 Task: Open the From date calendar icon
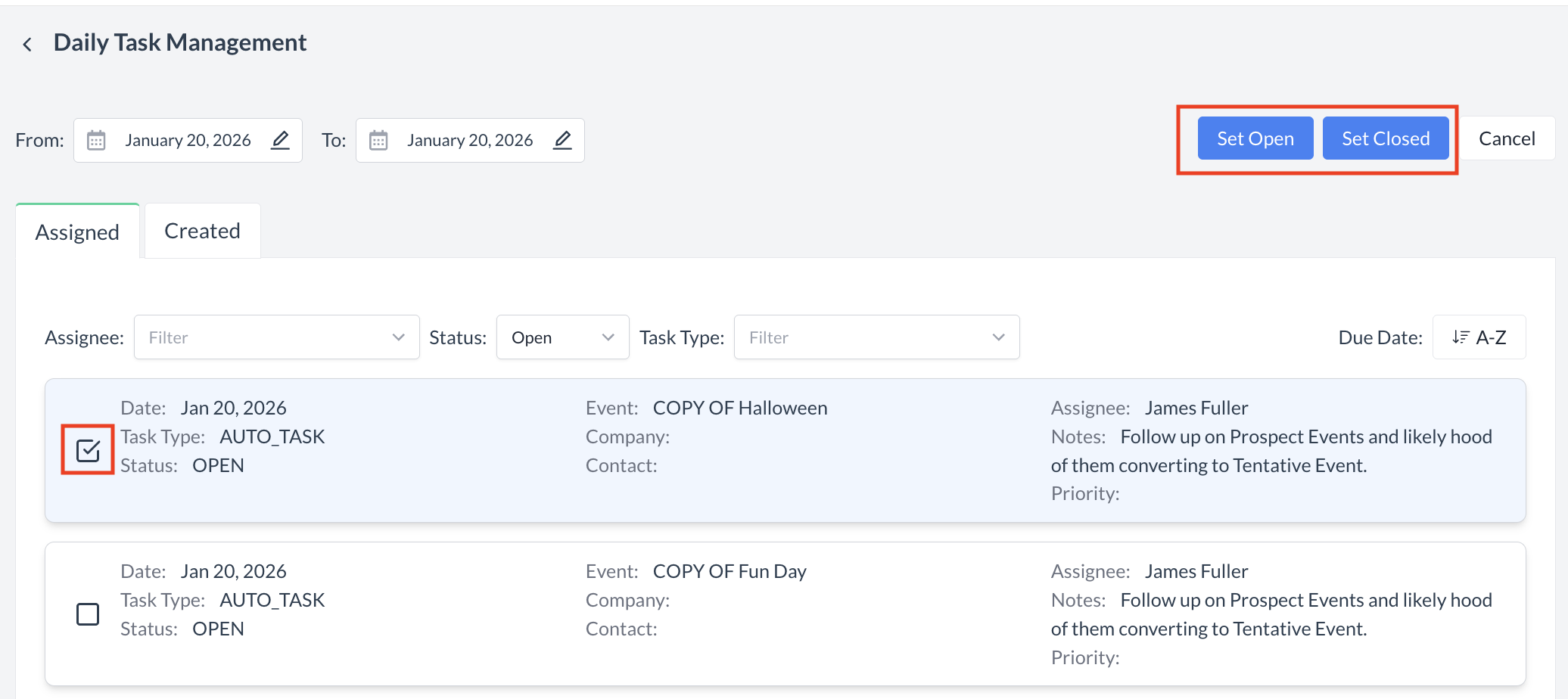[x=96, y=141]
